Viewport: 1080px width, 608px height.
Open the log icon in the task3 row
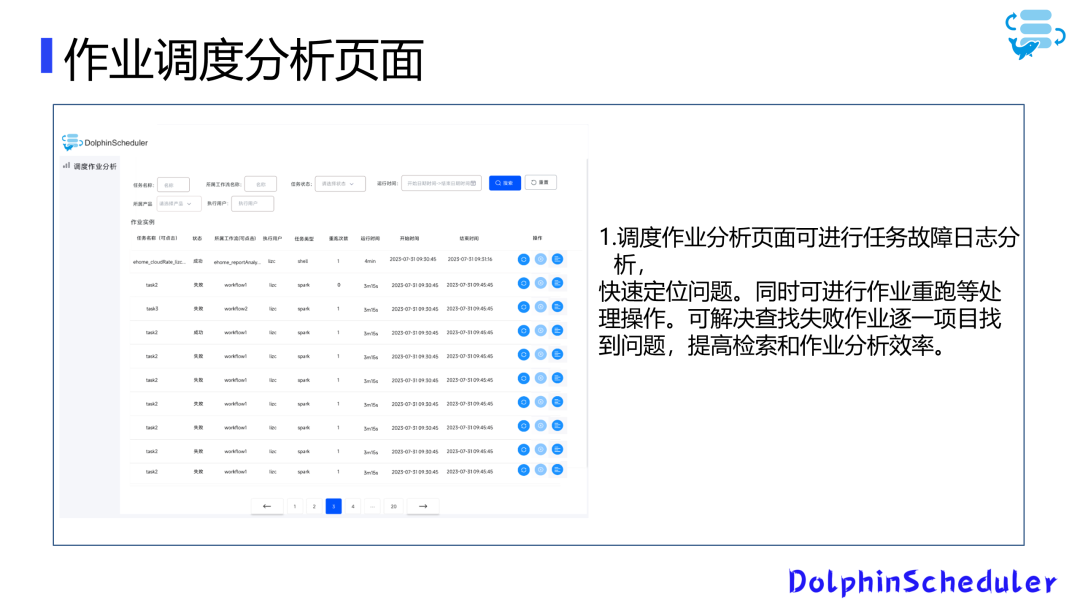coord(558,307)
